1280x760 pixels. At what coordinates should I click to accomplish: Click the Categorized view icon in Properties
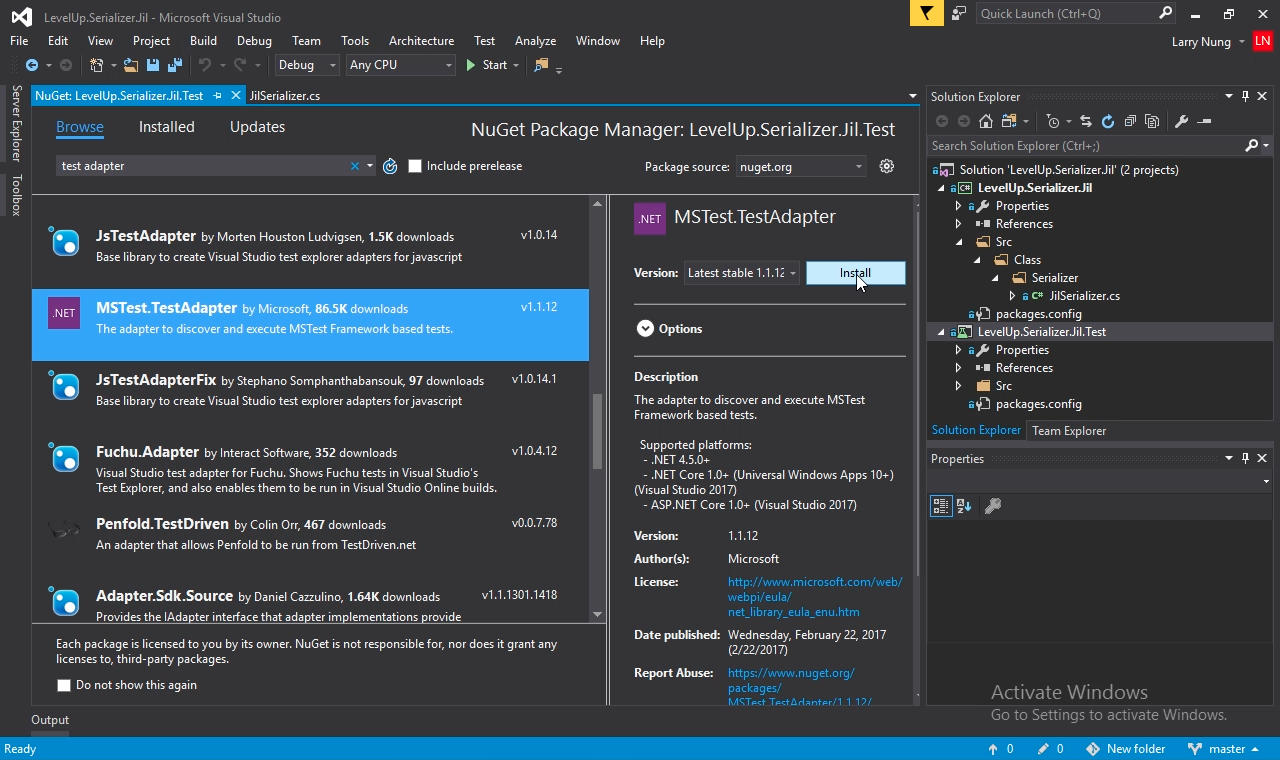pos(941,506)
